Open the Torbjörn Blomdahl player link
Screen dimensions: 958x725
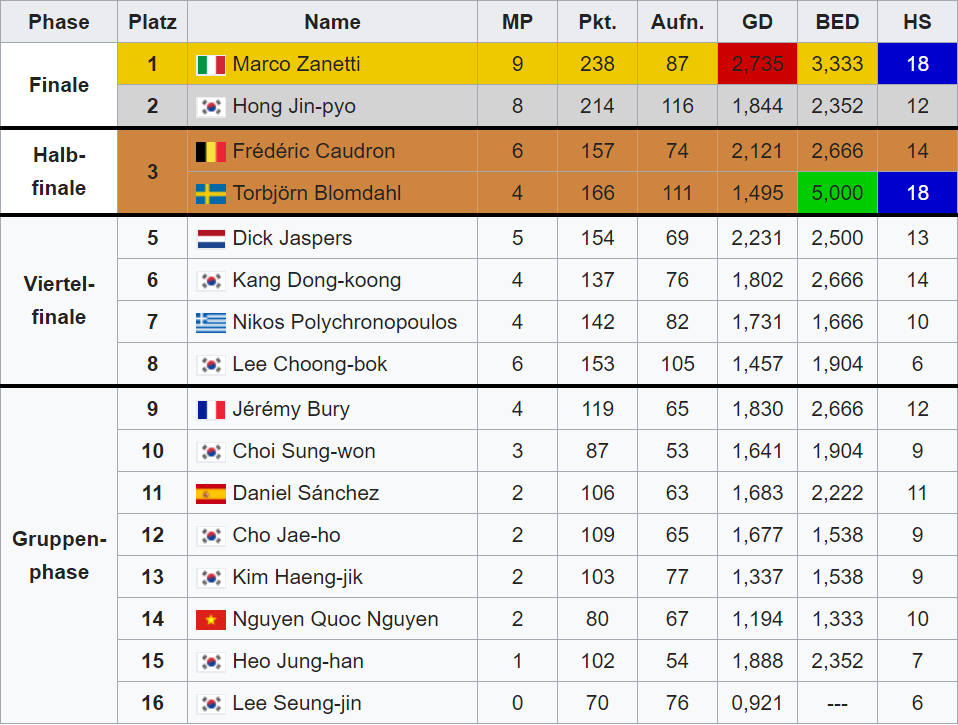pos(316,194)
